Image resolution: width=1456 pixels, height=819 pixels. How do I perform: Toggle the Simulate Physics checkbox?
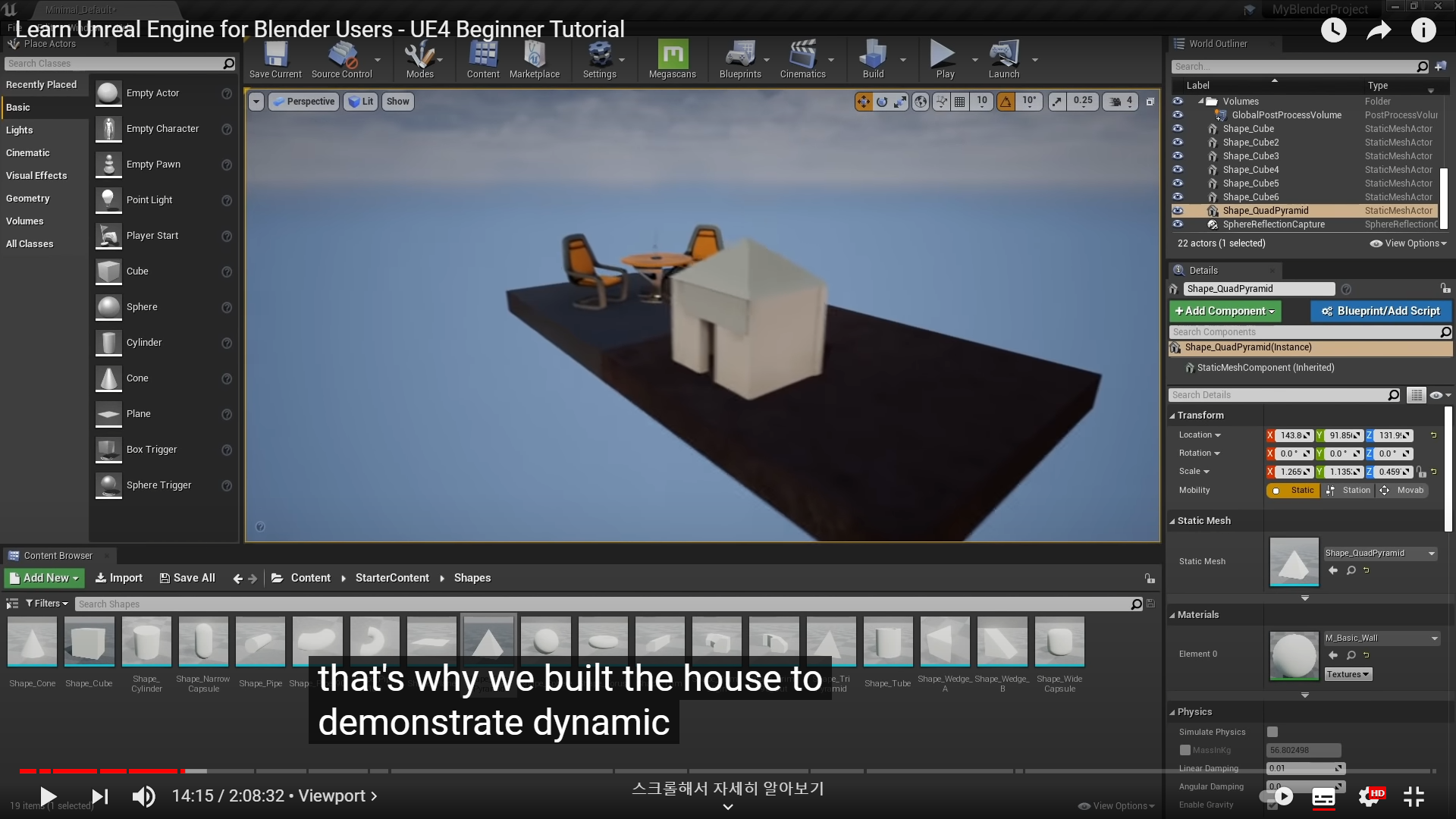pos(1272,732)
